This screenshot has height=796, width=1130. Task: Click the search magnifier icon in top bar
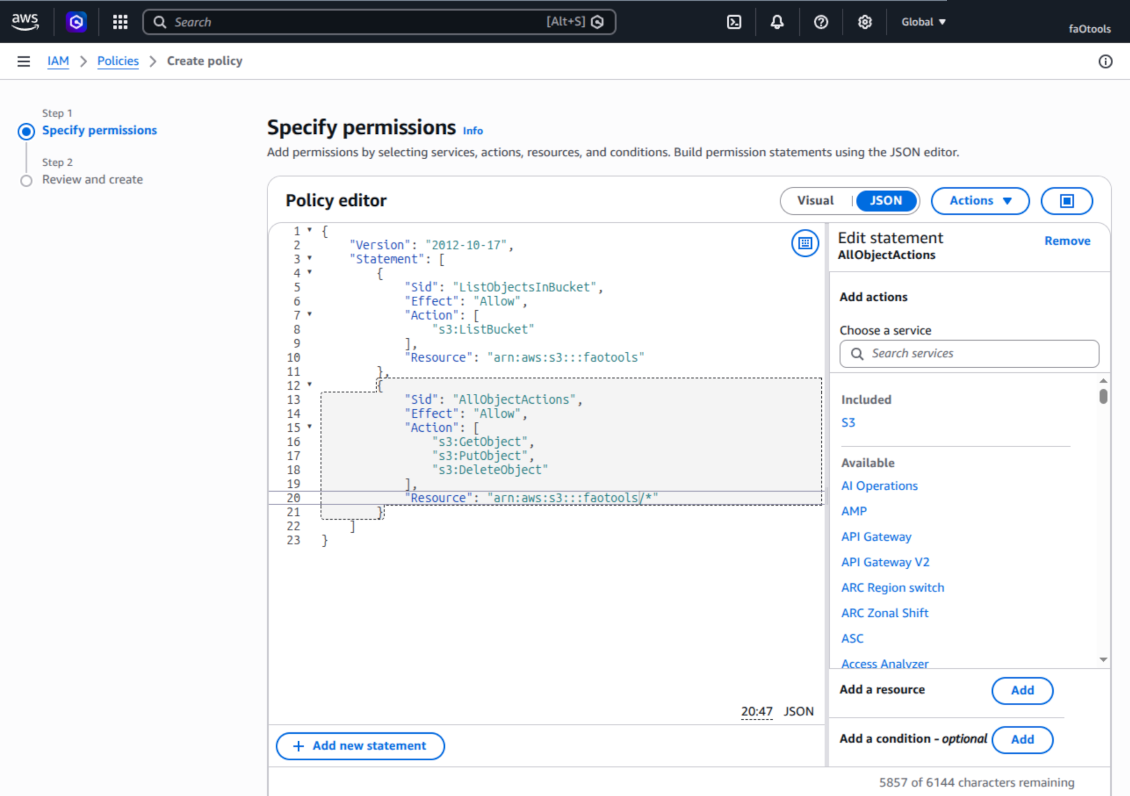coord(160,22)
